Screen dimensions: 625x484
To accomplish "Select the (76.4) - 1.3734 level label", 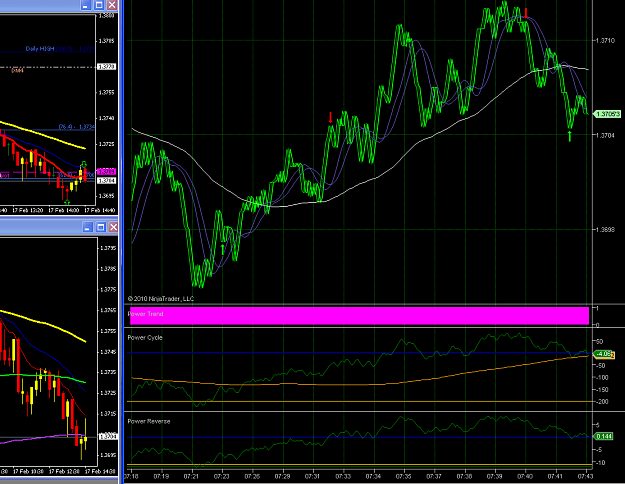I will [x=77, y=127].
